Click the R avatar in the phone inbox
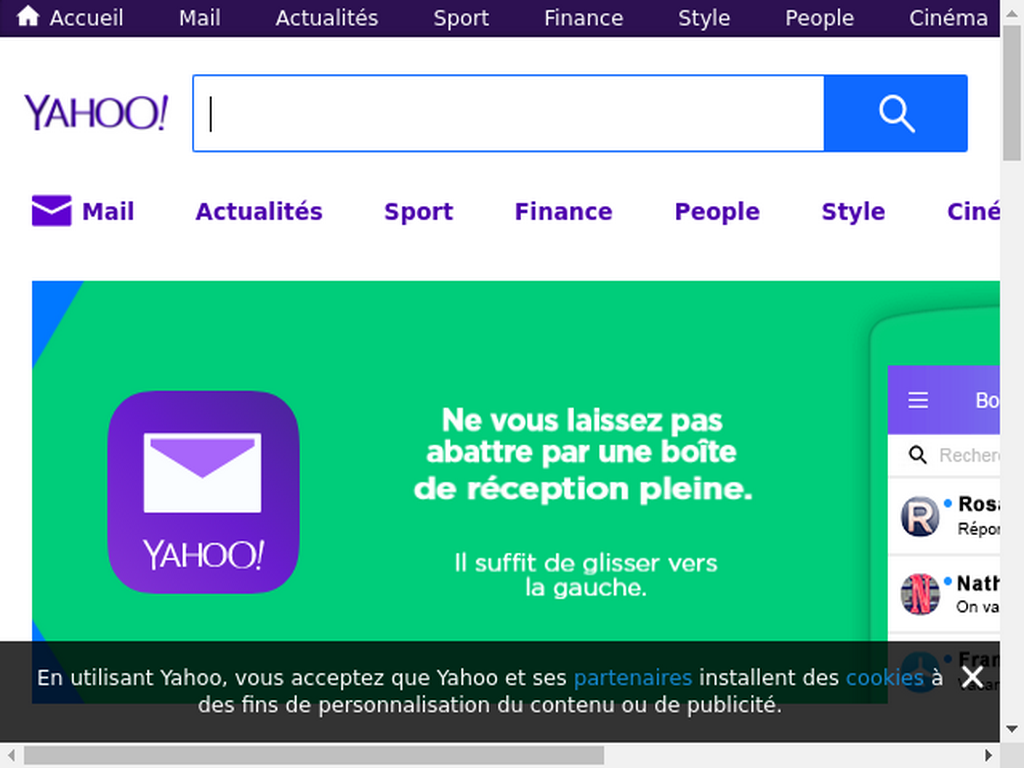 (x=920, y=516)
